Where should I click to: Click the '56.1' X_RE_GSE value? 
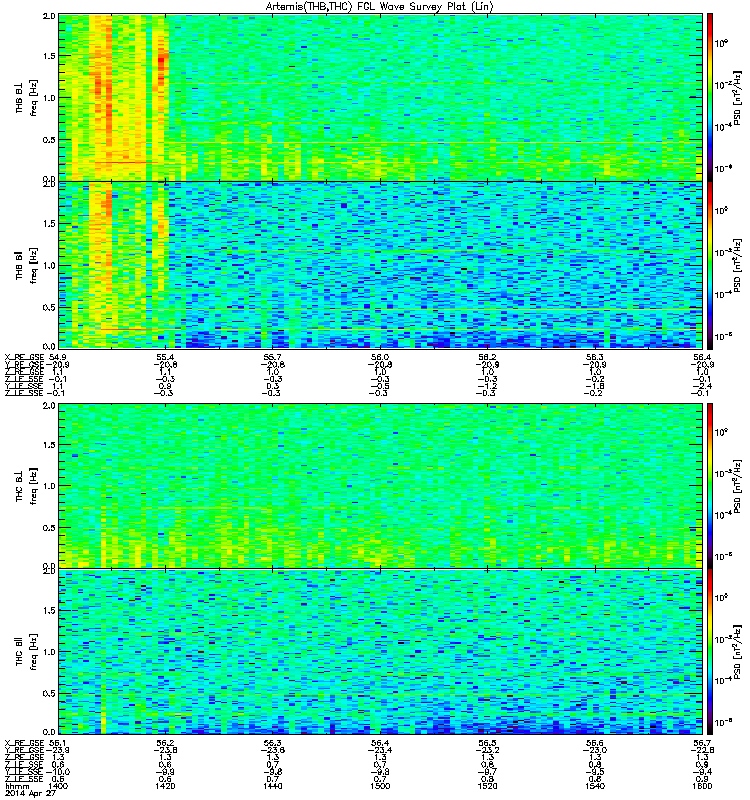(58, 743)
